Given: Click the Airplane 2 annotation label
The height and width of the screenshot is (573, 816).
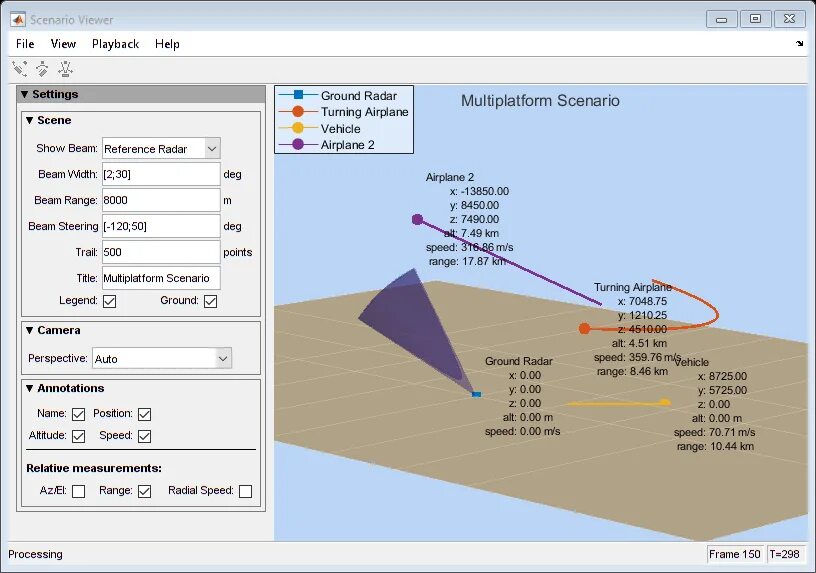Looking at the screenshot, I should tap(450, 177).
